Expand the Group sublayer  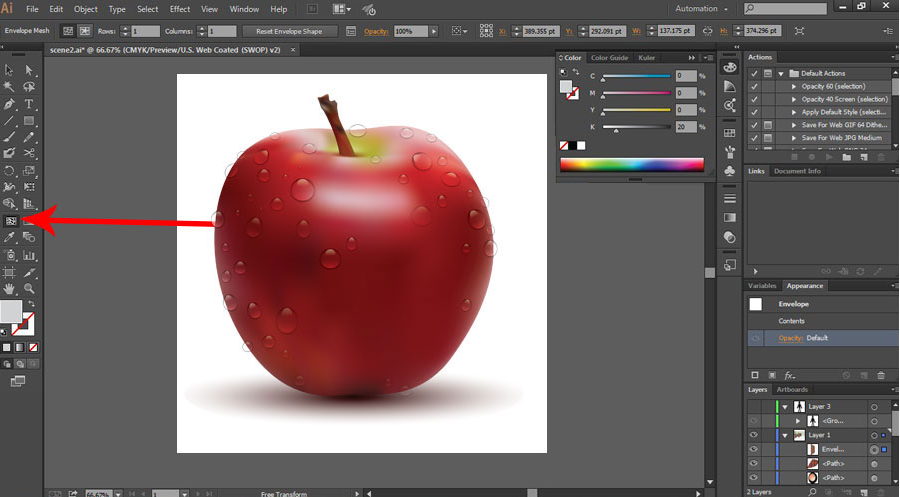(x=798, y=421)
